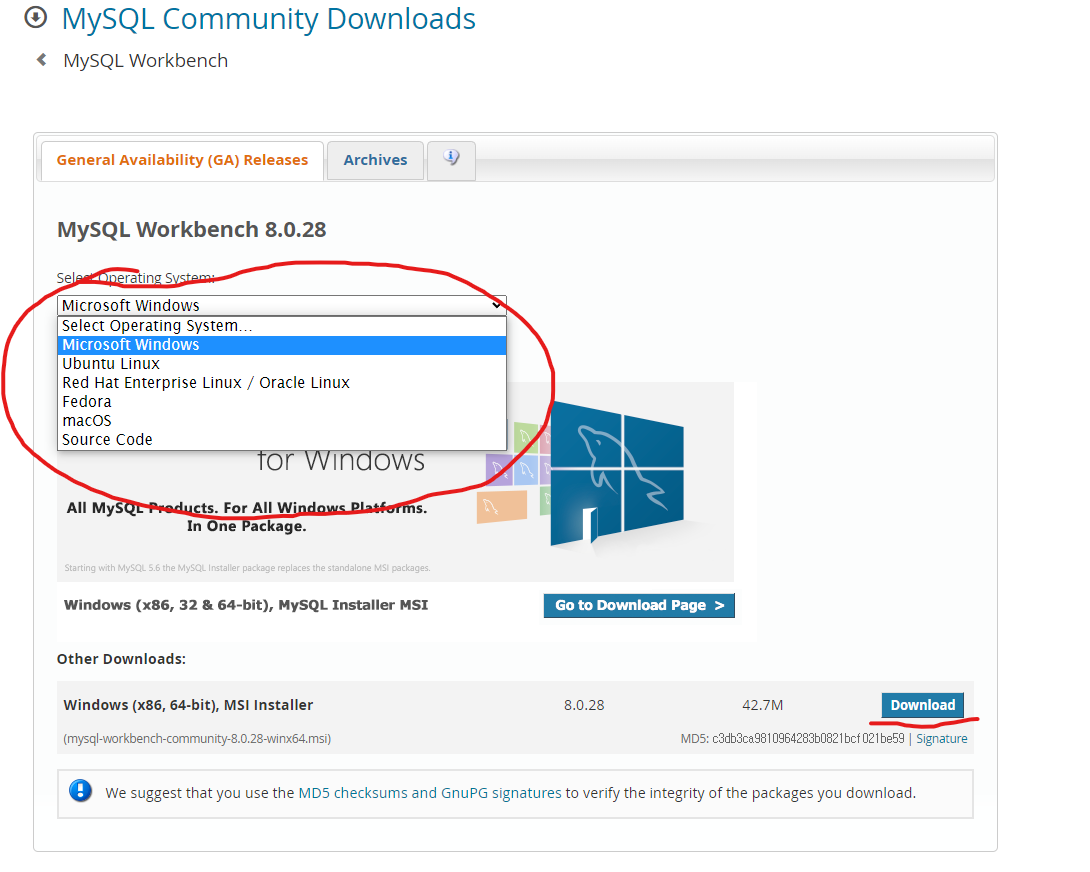
Task: Click the back arrow beside MySQL Workbench
Action: tap(42, 60)
